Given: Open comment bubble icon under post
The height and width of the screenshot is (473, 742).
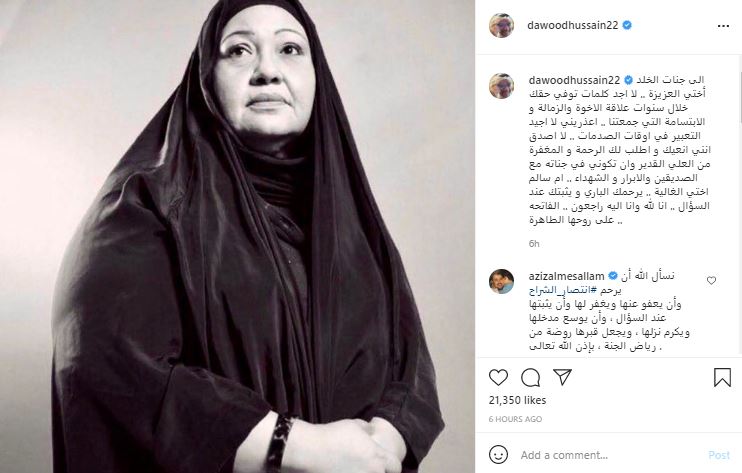Looking at the screenshot, I should (530, 377).
